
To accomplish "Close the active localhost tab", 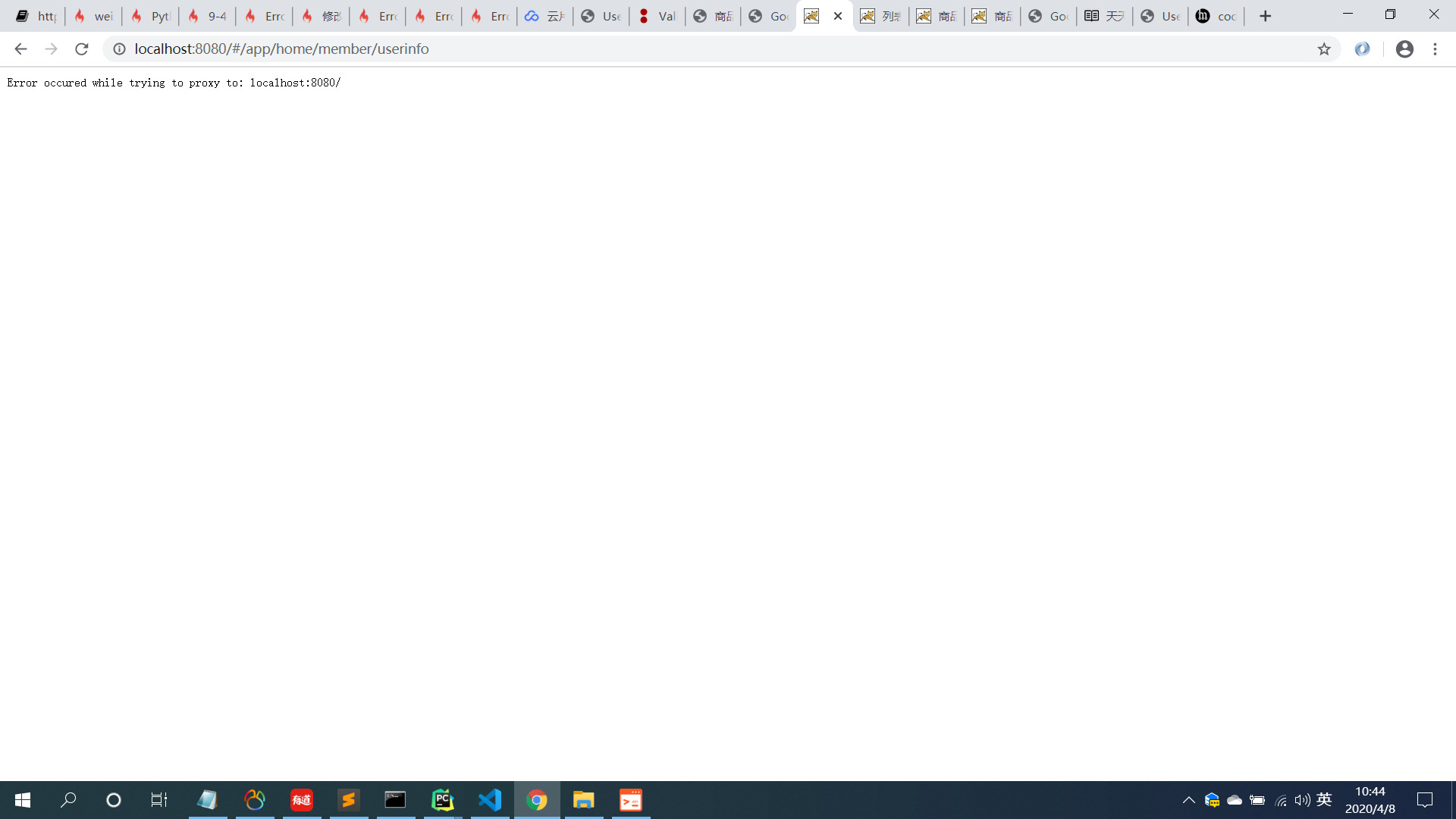I will [838, 16].
